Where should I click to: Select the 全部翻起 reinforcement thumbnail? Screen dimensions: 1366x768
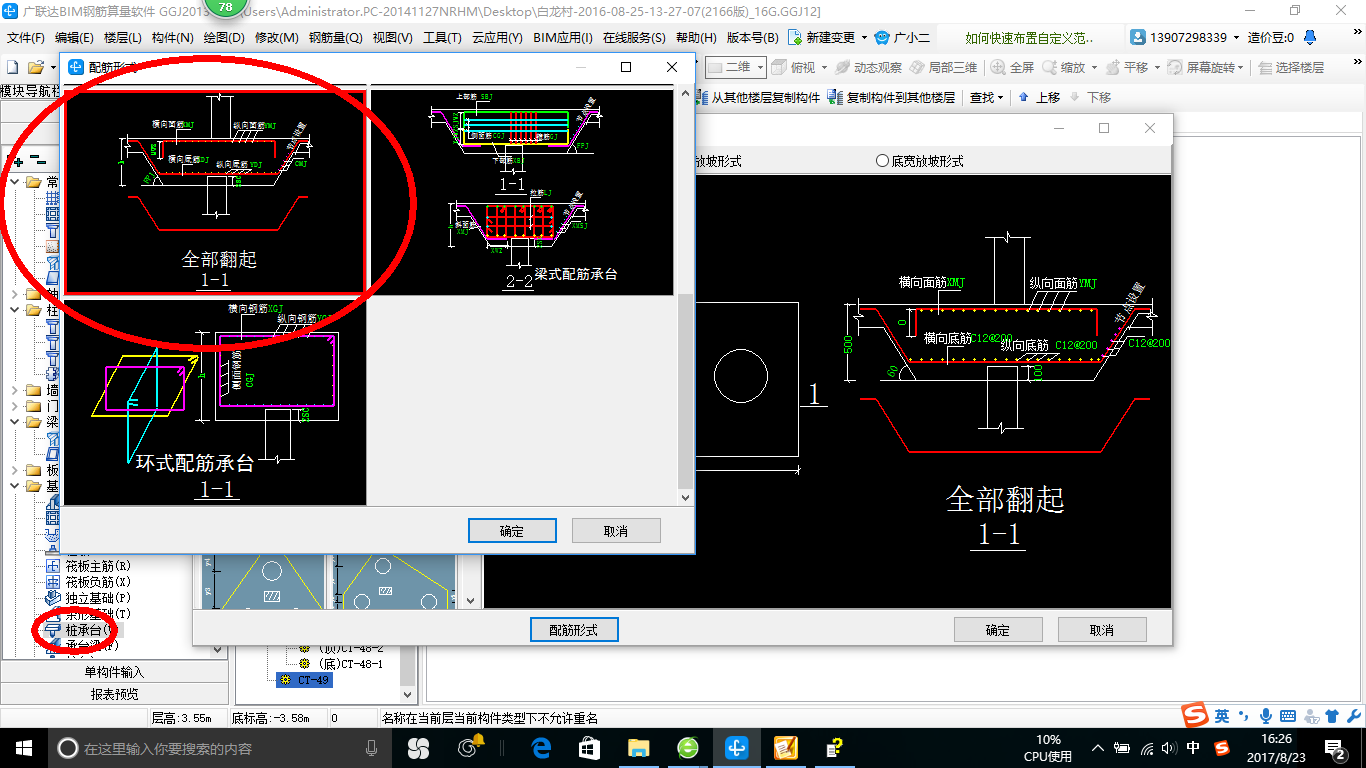215,192
